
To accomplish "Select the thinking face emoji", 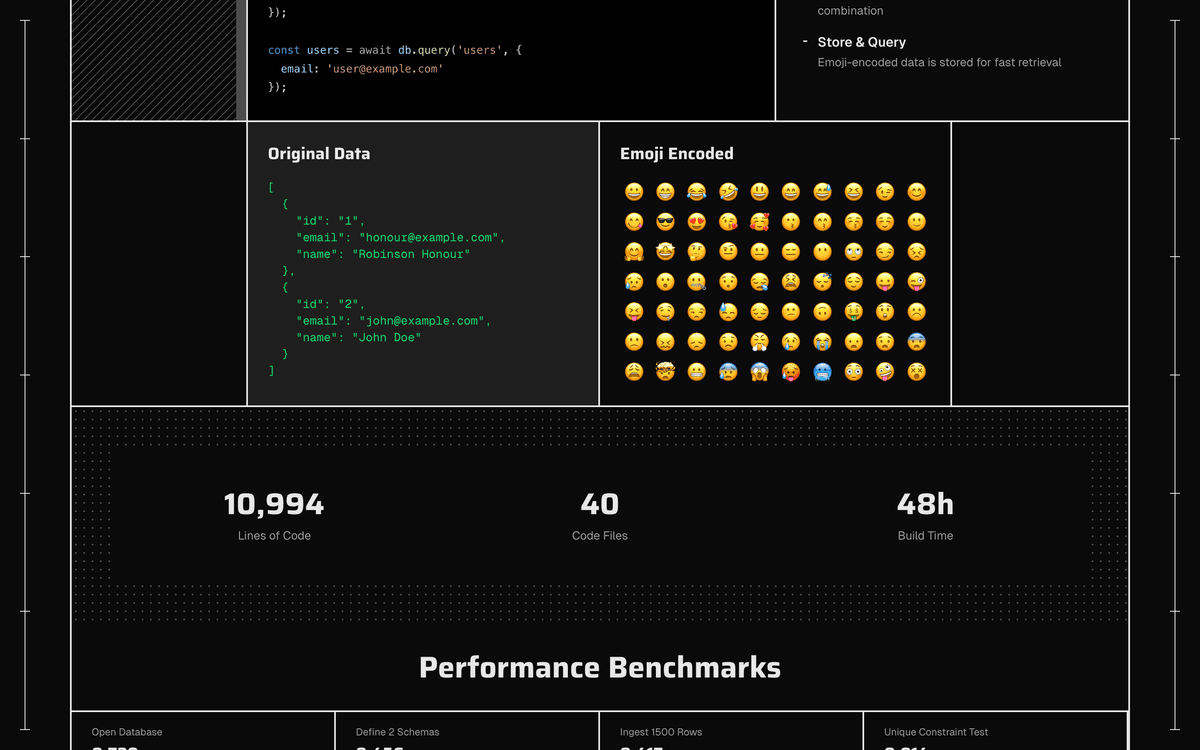I will [696, 252].
